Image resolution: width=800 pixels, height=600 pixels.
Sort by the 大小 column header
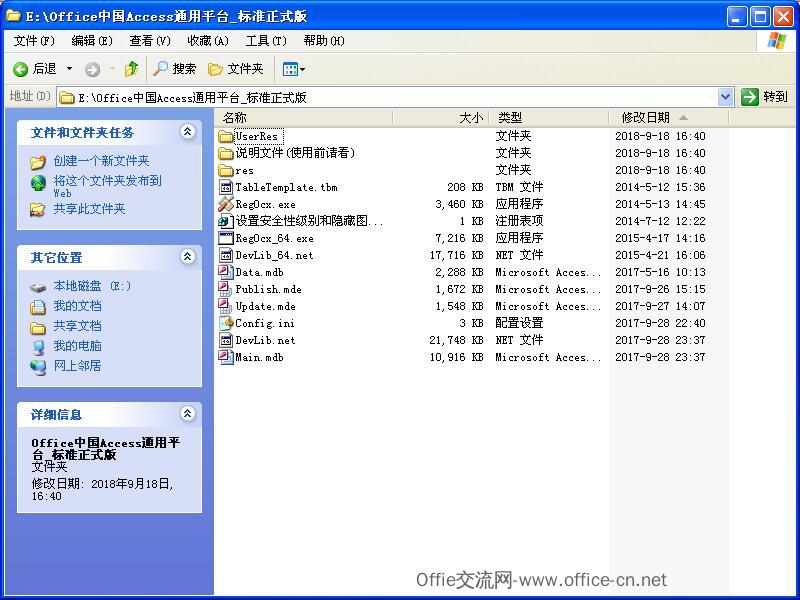(441, 118)
